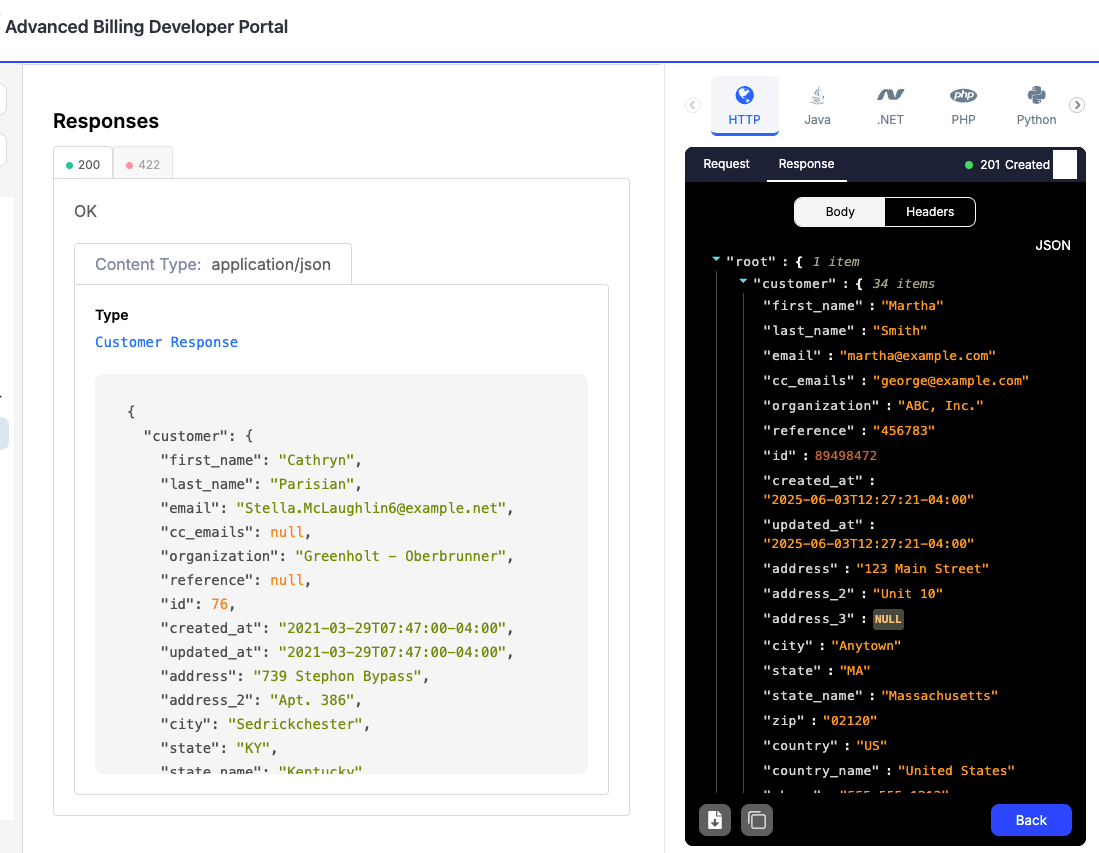This screenshot has width=1099, height=853.
Task: Choose the Java language icon
Action: 817,106
